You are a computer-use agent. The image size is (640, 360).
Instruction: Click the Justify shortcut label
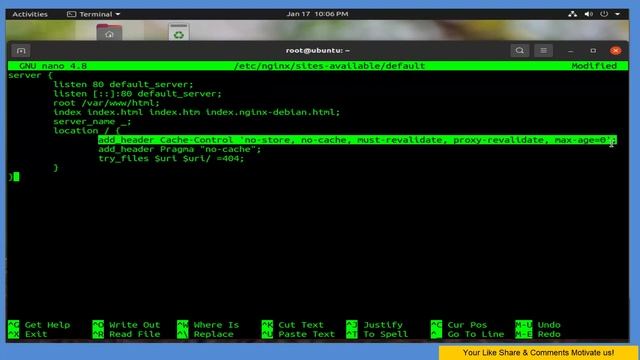[383, 325]
